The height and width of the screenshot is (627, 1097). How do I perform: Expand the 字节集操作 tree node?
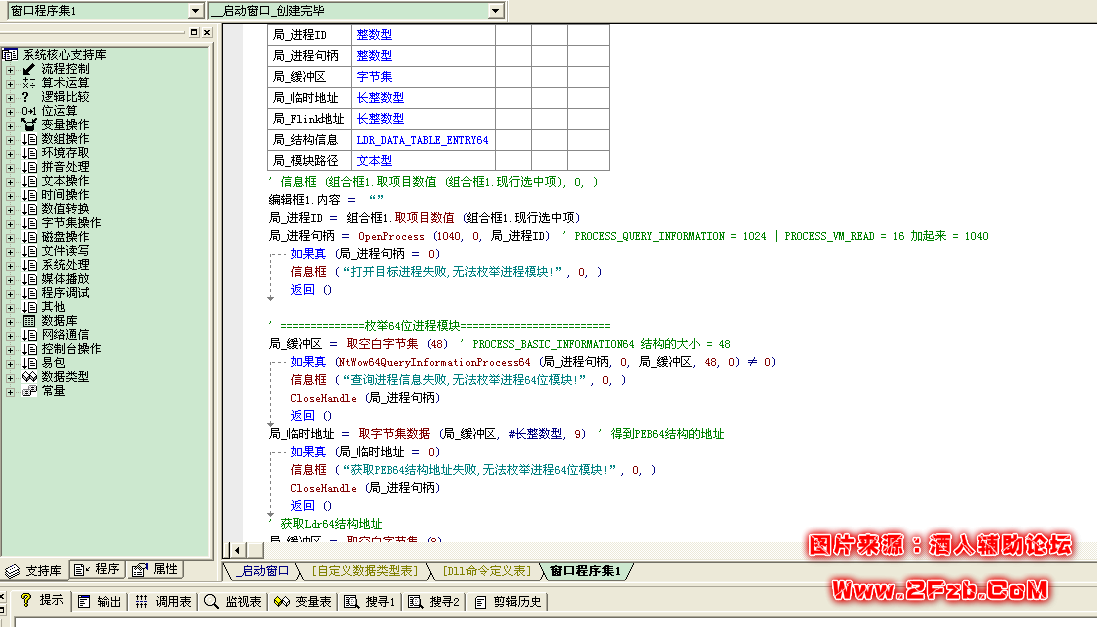[x=10, y=223]
